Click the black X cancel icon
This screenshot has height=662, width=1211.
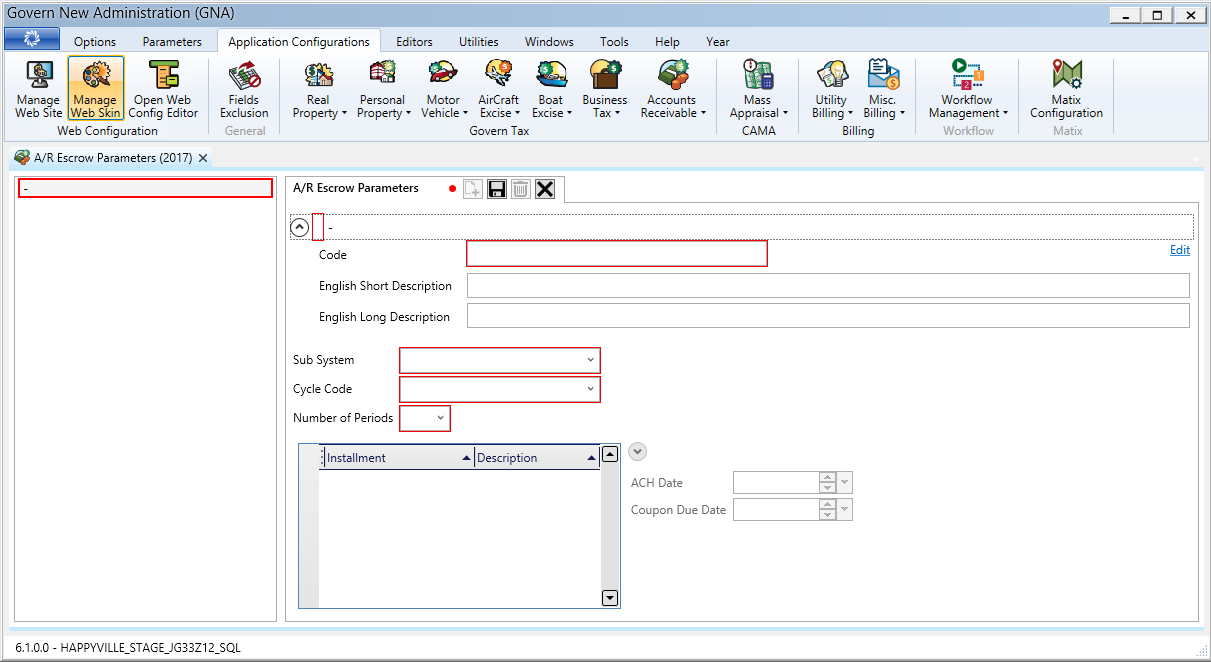pyautogui.click(x=545, y=189)
